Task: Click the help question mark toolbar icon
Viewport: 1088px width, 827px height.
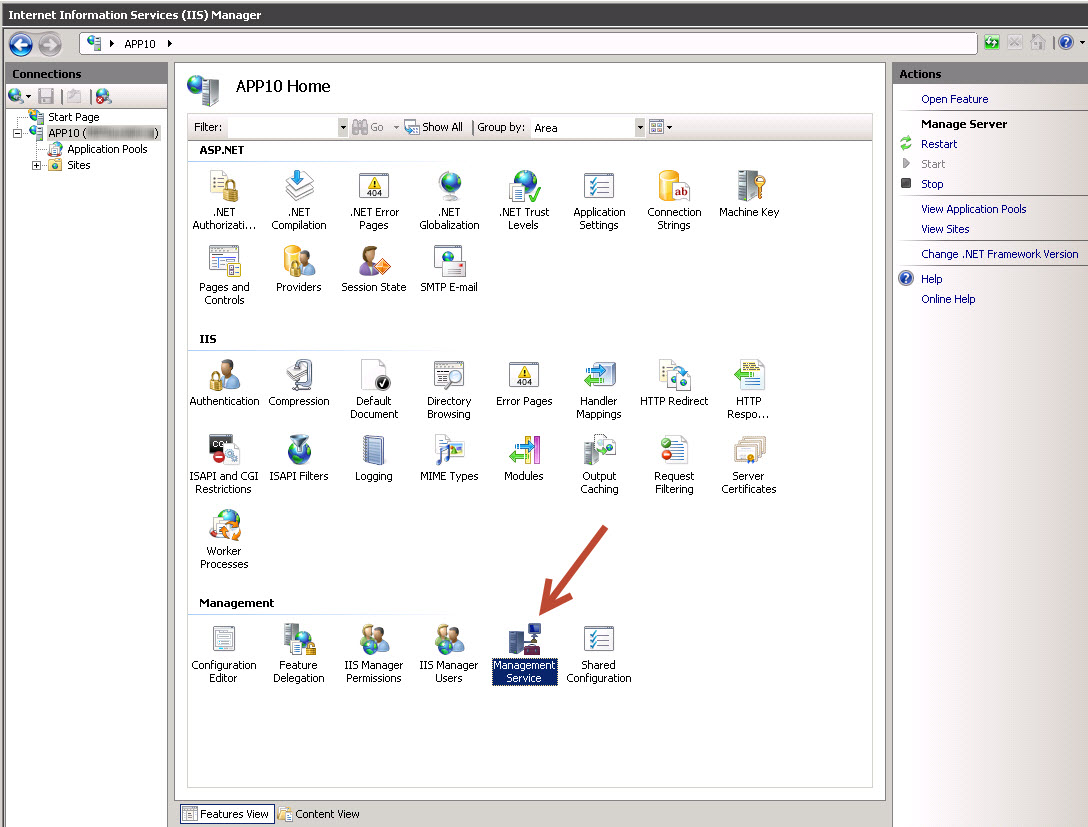Action: [1066, 43]
